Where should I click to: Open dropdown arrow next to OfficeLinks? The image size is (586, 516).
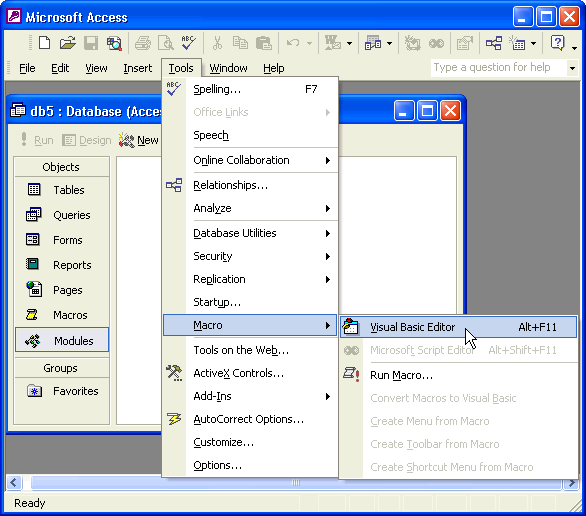[x=349, y=43]
